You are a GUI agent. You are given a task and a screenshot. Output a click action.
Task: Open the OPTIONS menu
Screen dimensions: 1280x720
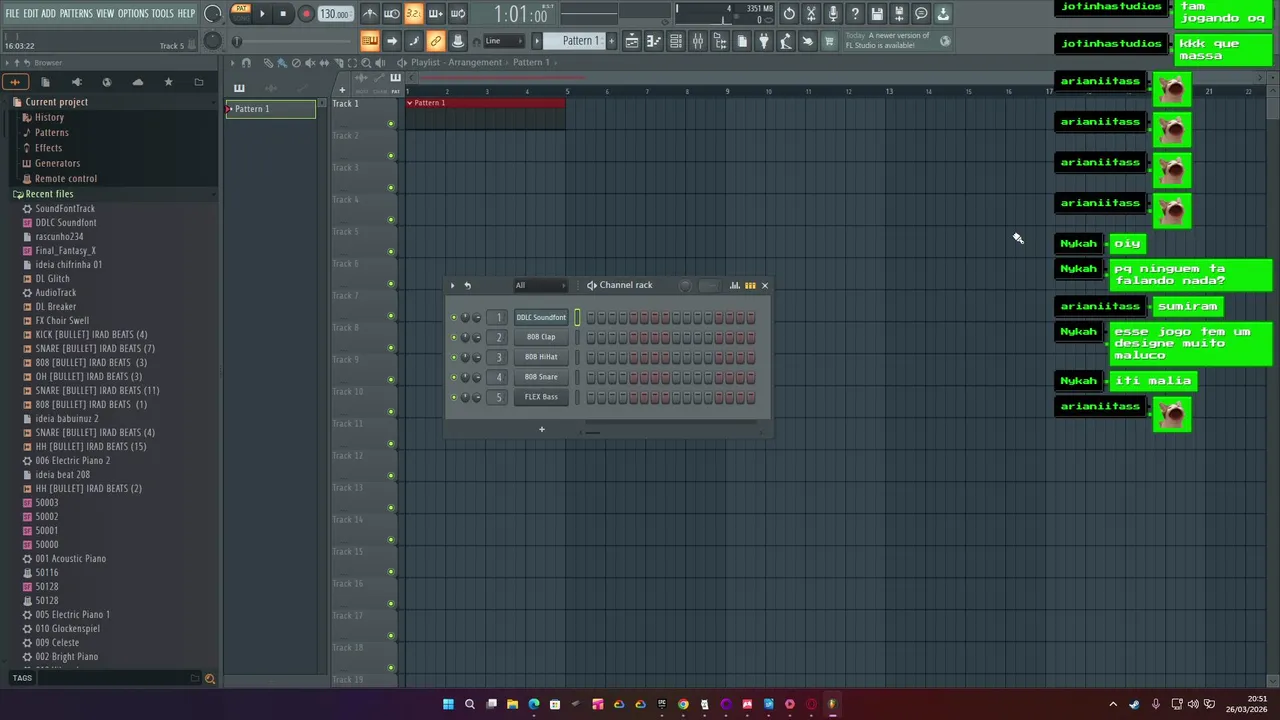[133, 13]
